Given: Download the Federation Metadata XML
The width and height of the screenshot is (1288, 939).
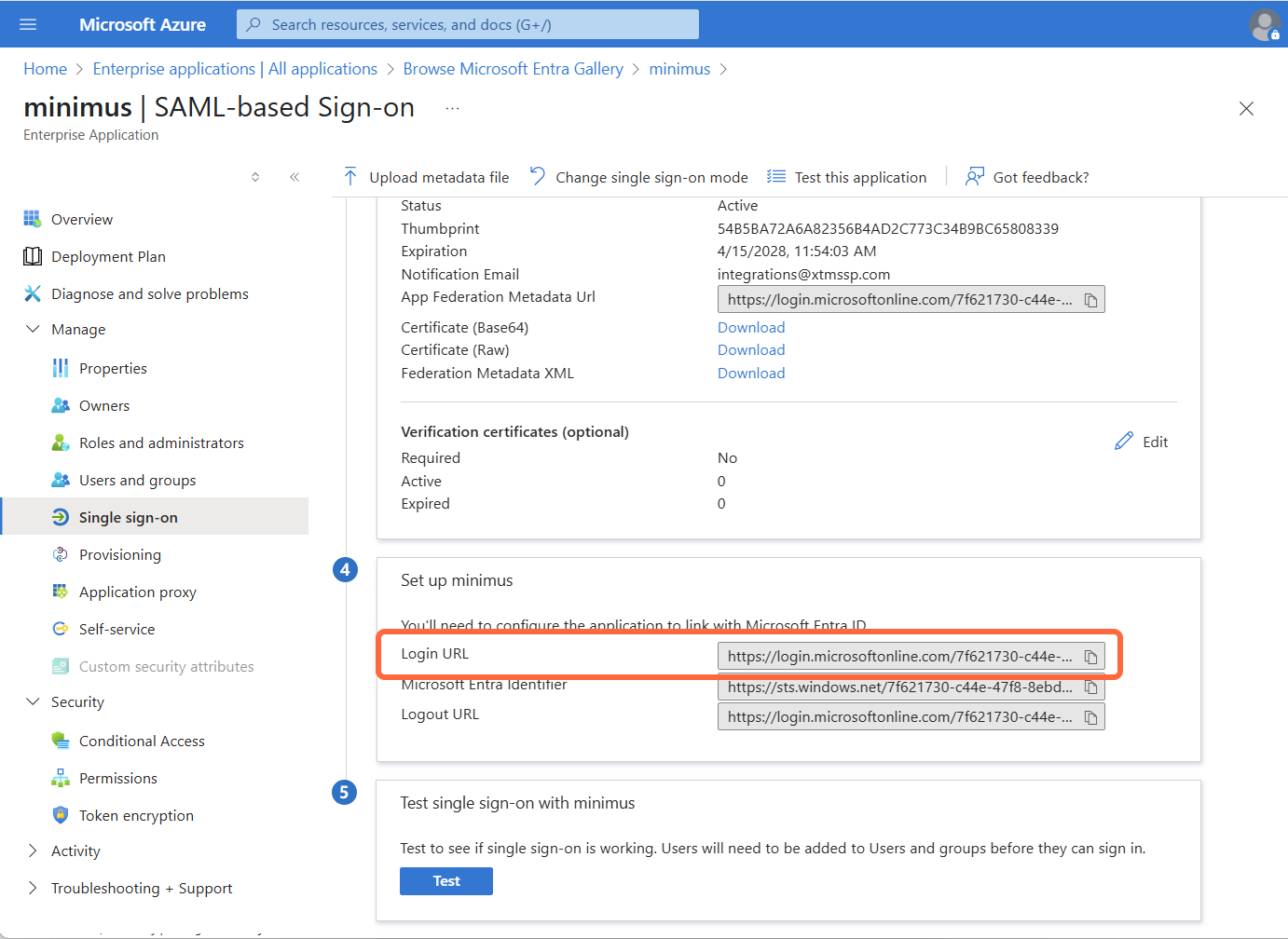Looking at the screenshot, I should pyautogui.click(x=750, y=373).
